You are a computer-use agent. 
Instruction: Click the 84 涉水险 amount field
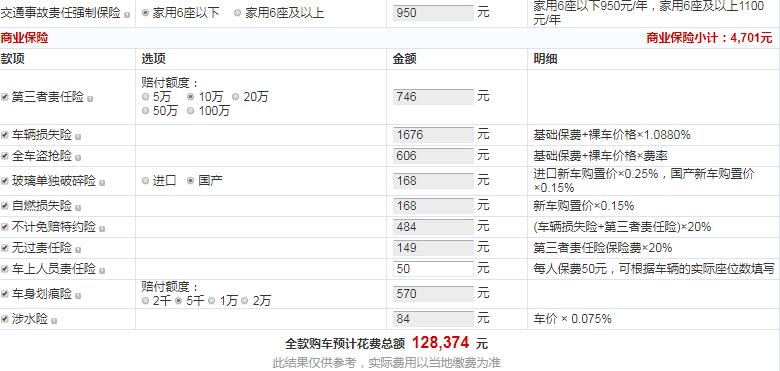[x=433, y=319]
